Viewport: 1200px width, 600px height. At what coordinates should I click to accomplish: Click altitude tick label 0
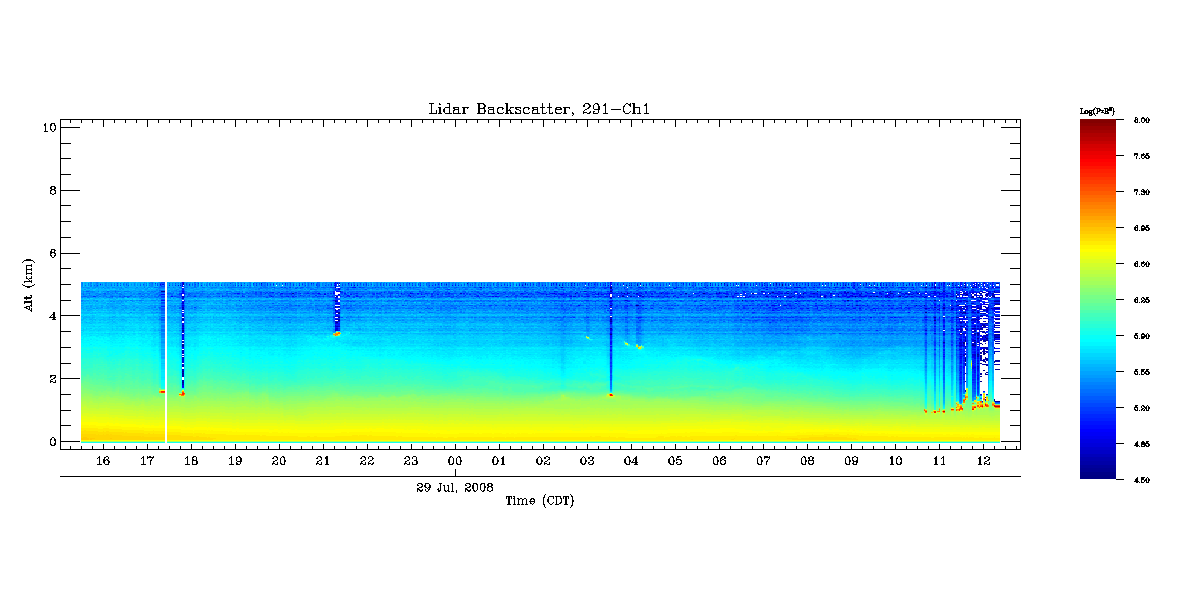point(51,442)
